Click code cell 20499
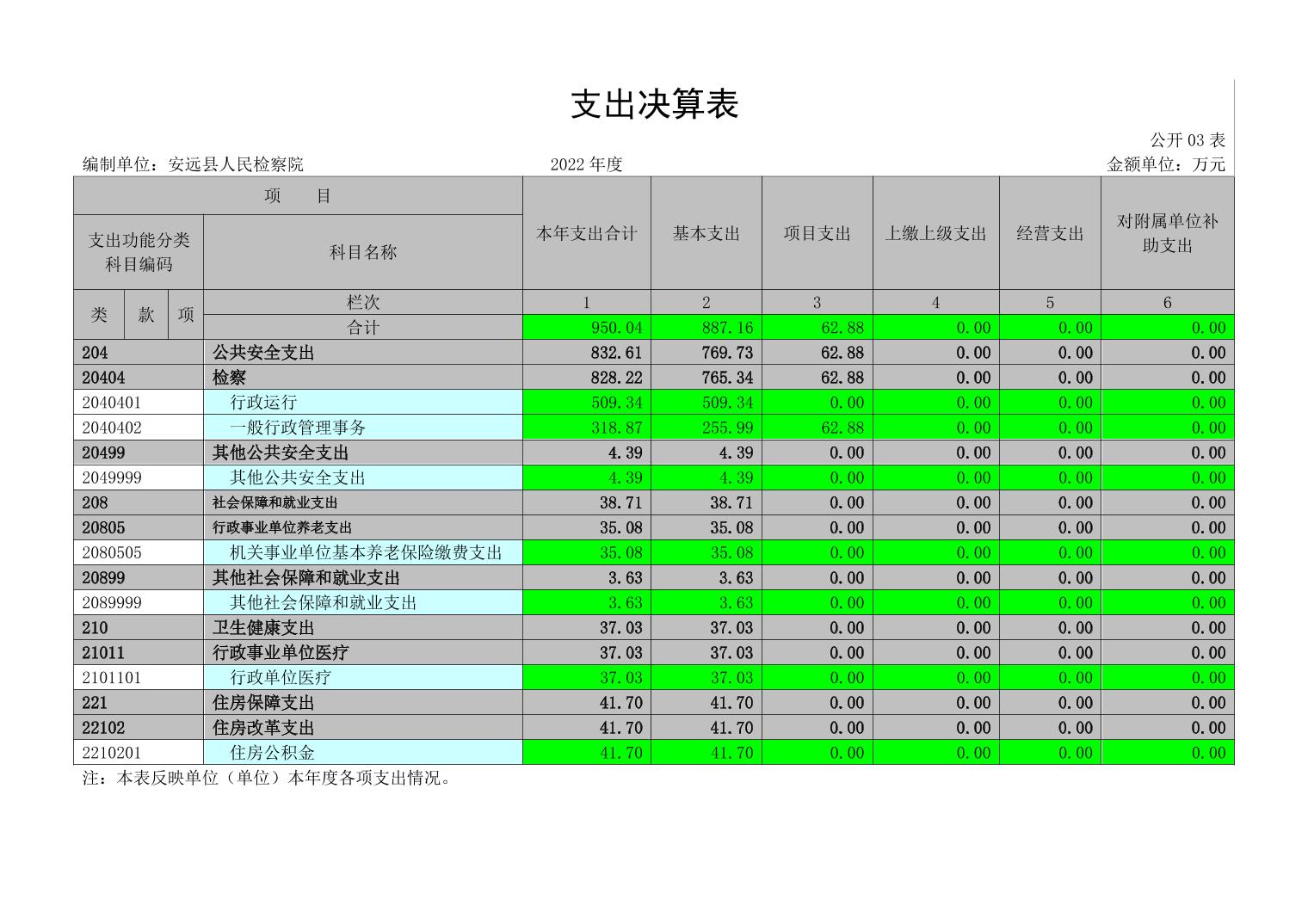 tap(139, 453)
